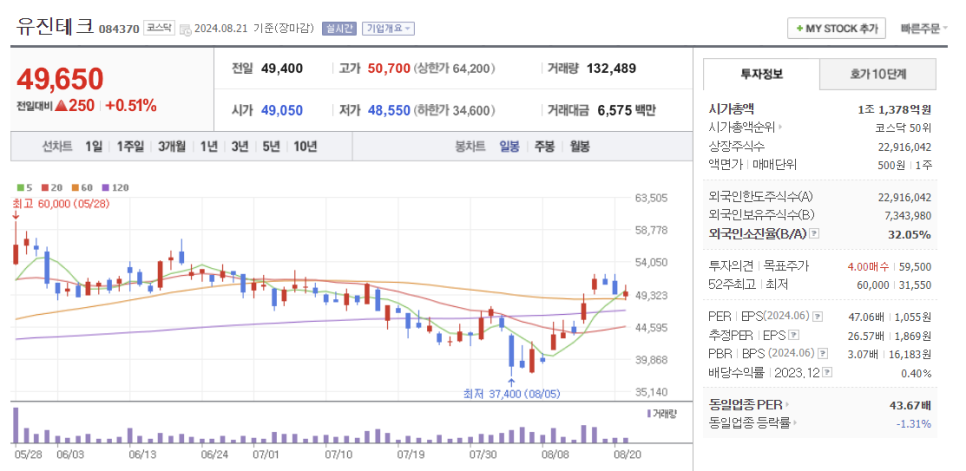
Task: Switch to the 투자정보 tab
Action: [x=761, y=74]
